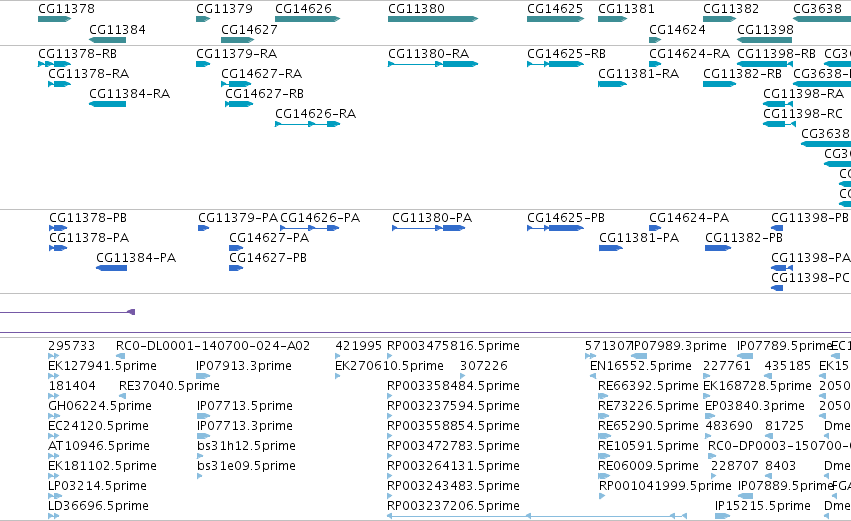The height and width of the screenshot is (521, 851).
Task: Select the CG11398 gene label
Action: 765,29
